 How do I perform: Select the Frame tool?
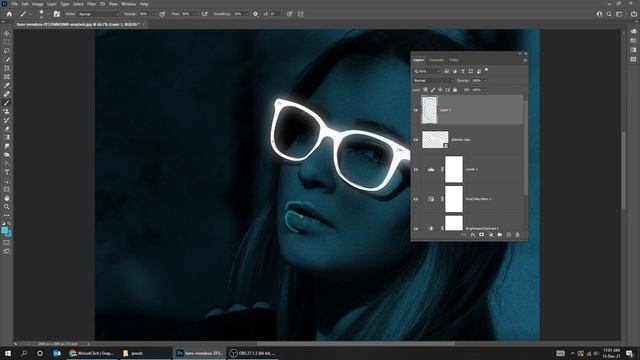point(7,76)
